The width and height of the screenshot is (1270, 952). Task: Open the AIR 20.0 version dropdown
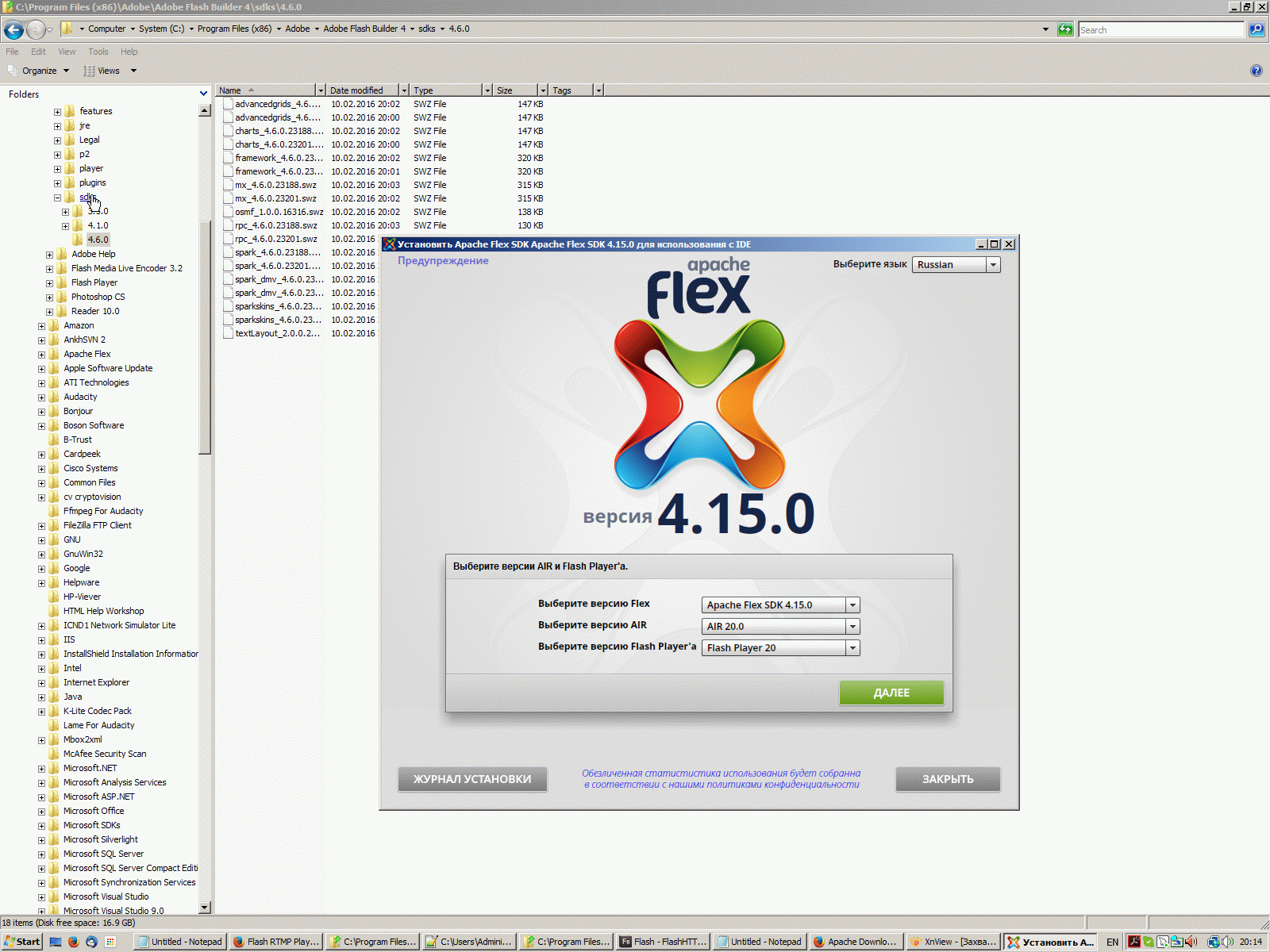coord(780,627)
